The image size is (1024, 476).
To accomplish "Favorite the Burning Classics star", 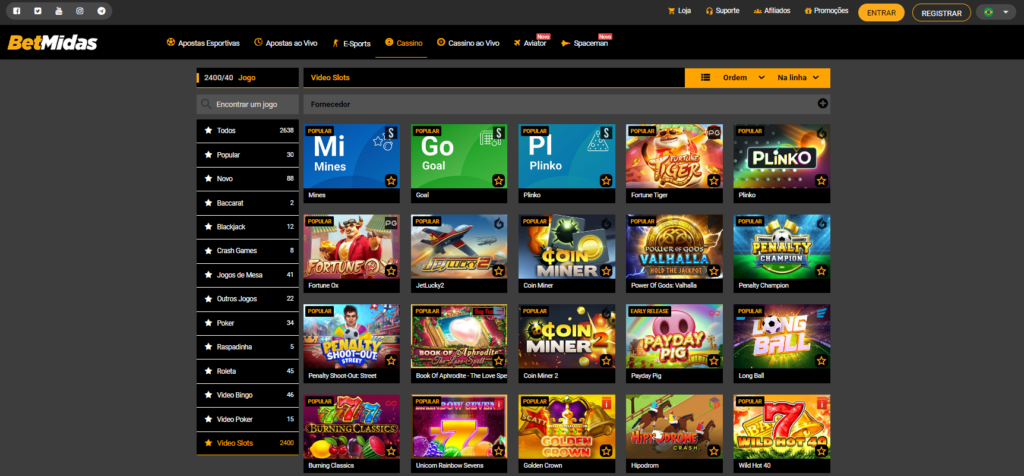I will tap(391, 451).
